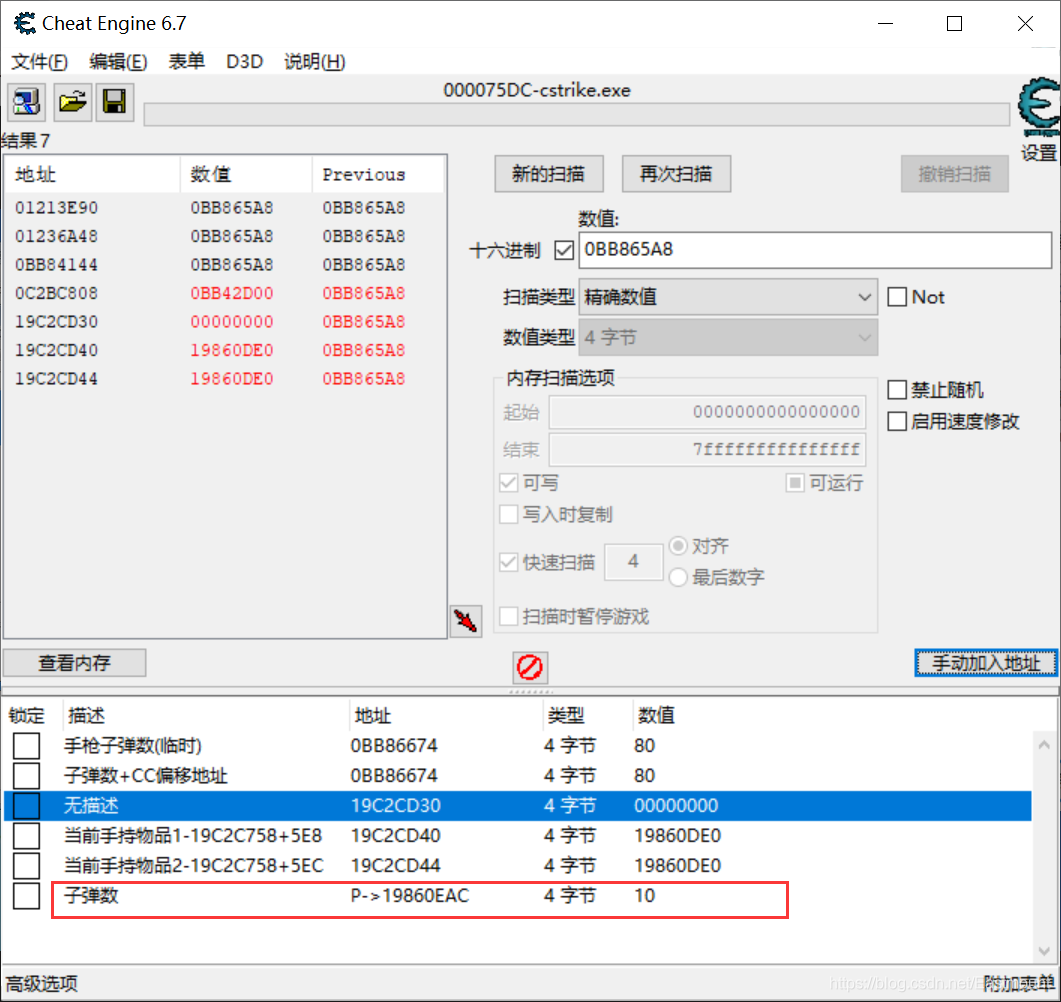Click the 描述 column header in address list
Viewport: 1061px width, 1002px height.
(x=206, y=715)
